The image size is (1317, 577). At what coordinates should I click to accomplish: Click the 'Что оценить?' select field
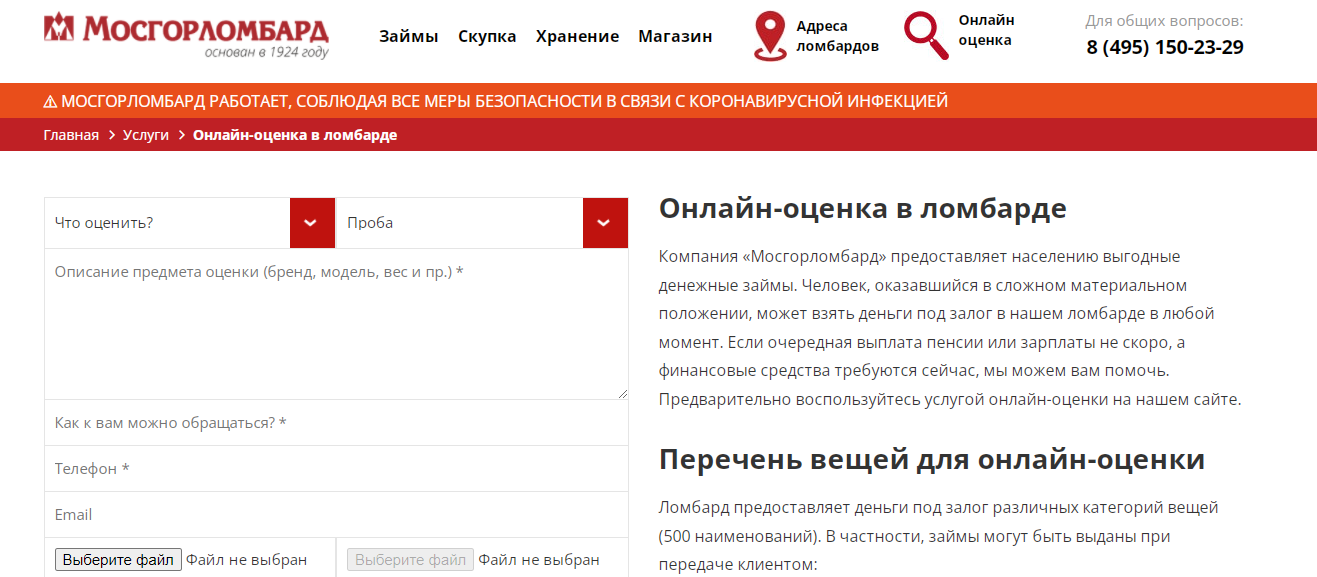click(x=190, y=223)
